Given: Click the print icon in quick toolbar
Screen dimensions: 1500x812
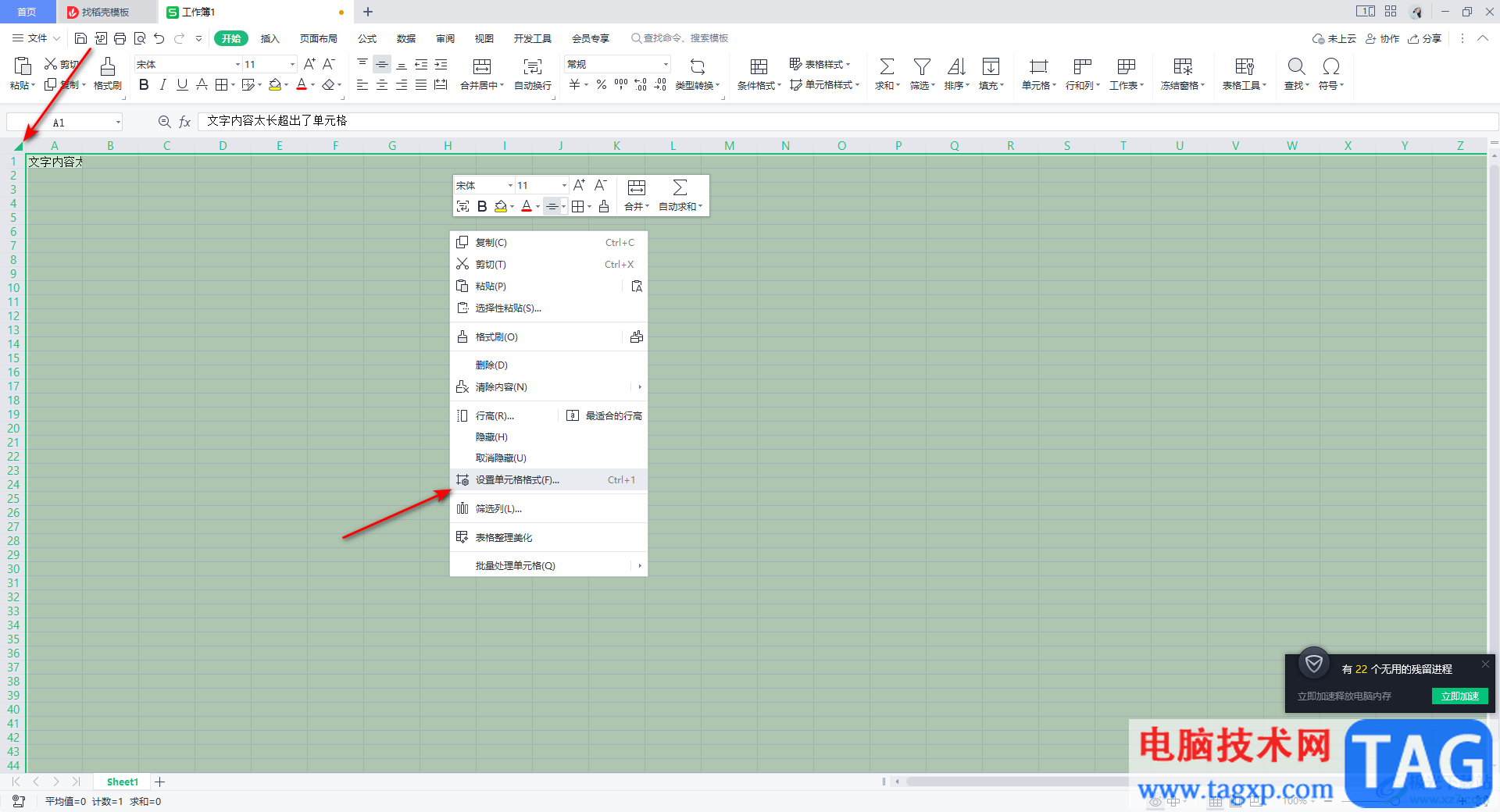Looking at the screenshot, I should tap(120, 38).
